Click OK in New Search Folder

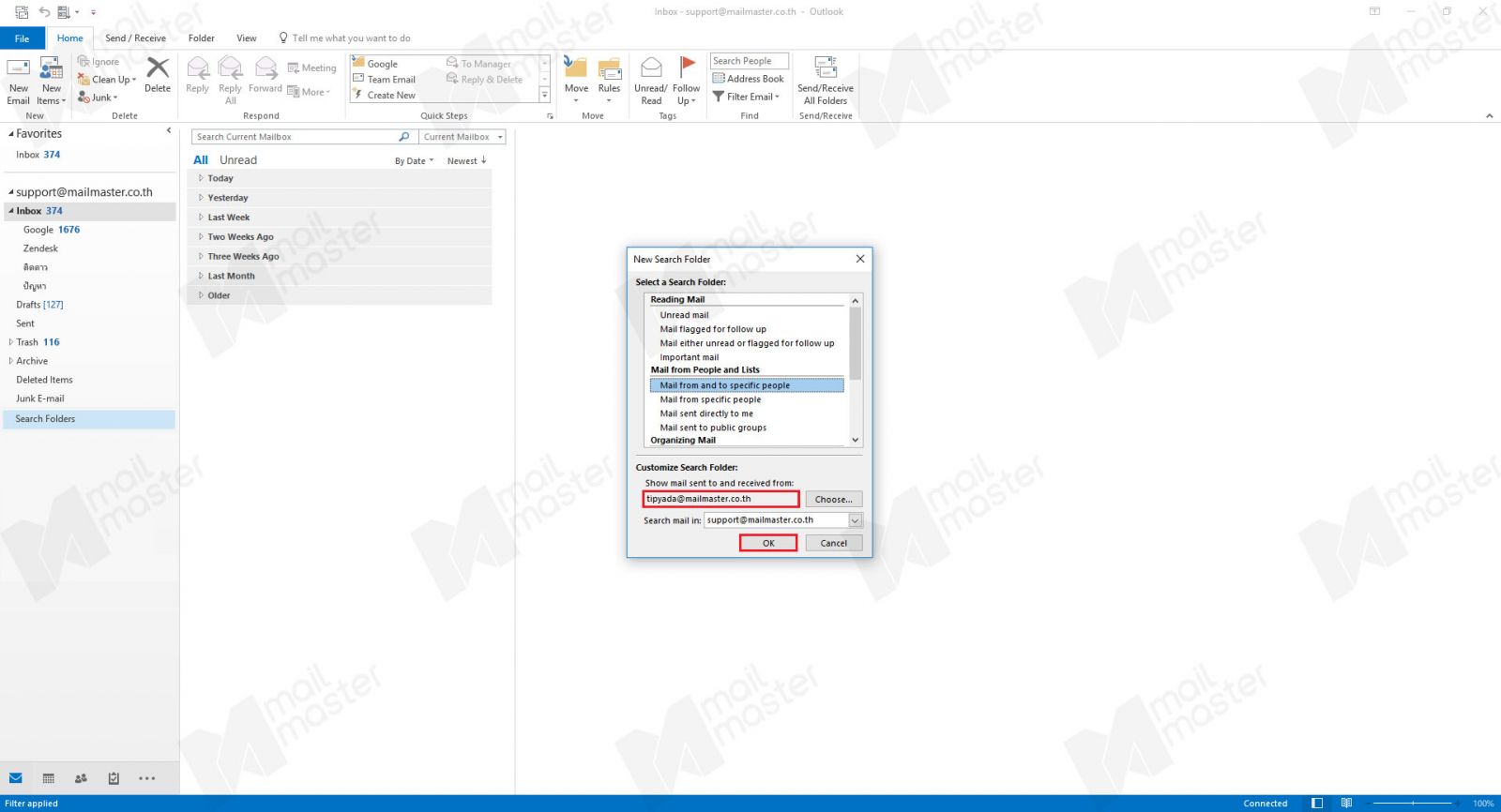768,543
